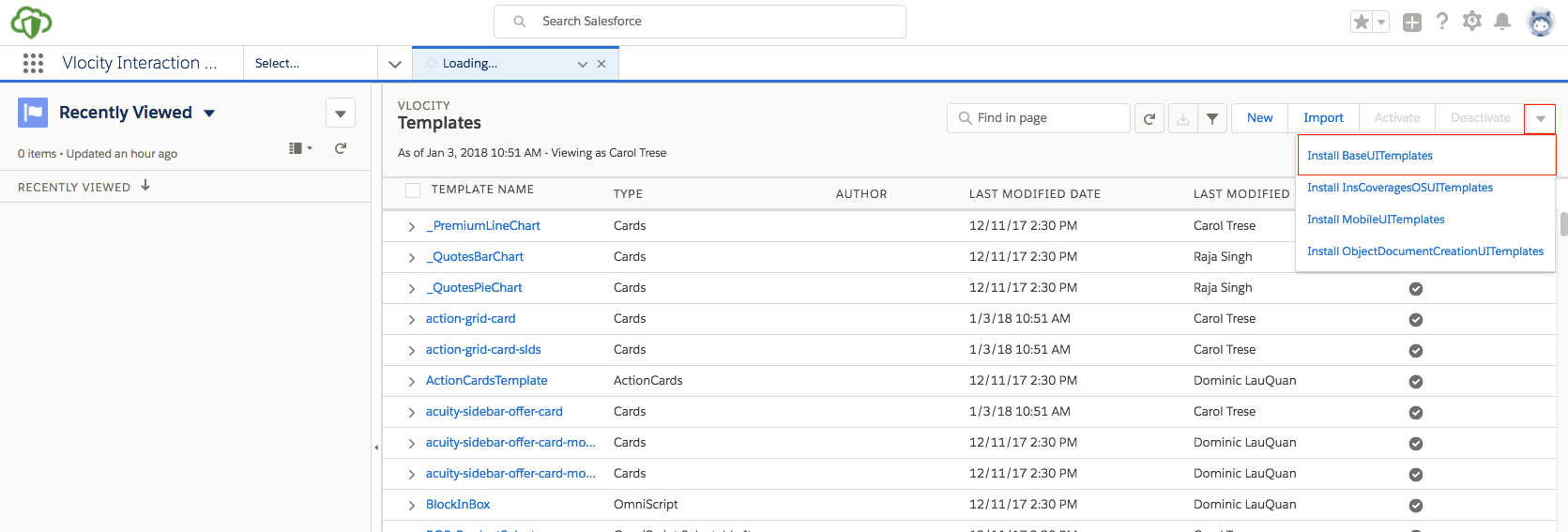Click the Recently Viewed flag icon

pyautogui.click(x=33, y=113)
